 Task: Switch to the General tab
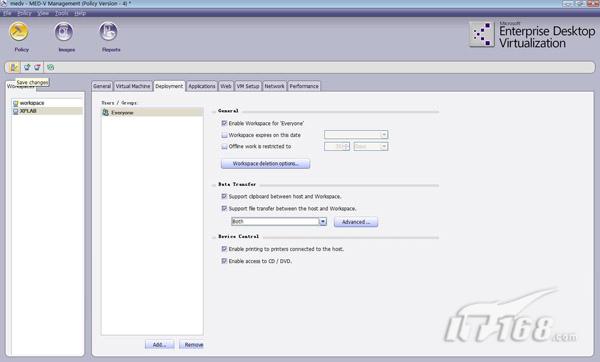point(102,86)
